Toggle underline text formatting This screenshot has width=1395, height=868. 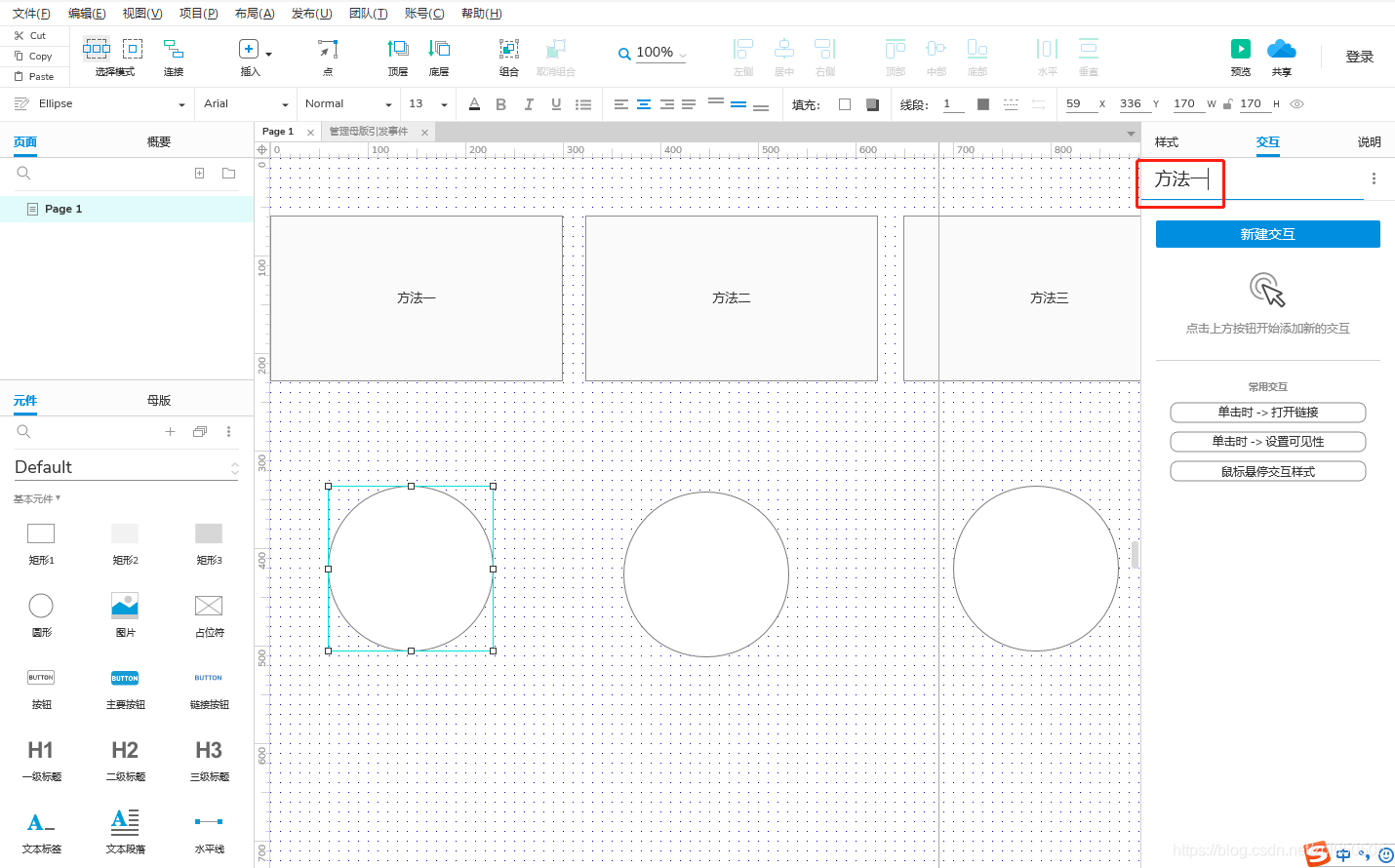[x=554, y=103]
